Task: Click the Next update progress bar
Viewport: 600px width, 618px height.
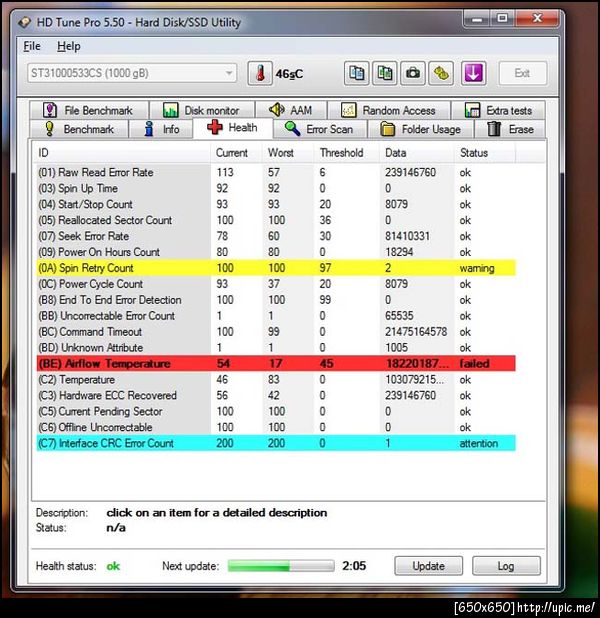Action: pos(281,566)
